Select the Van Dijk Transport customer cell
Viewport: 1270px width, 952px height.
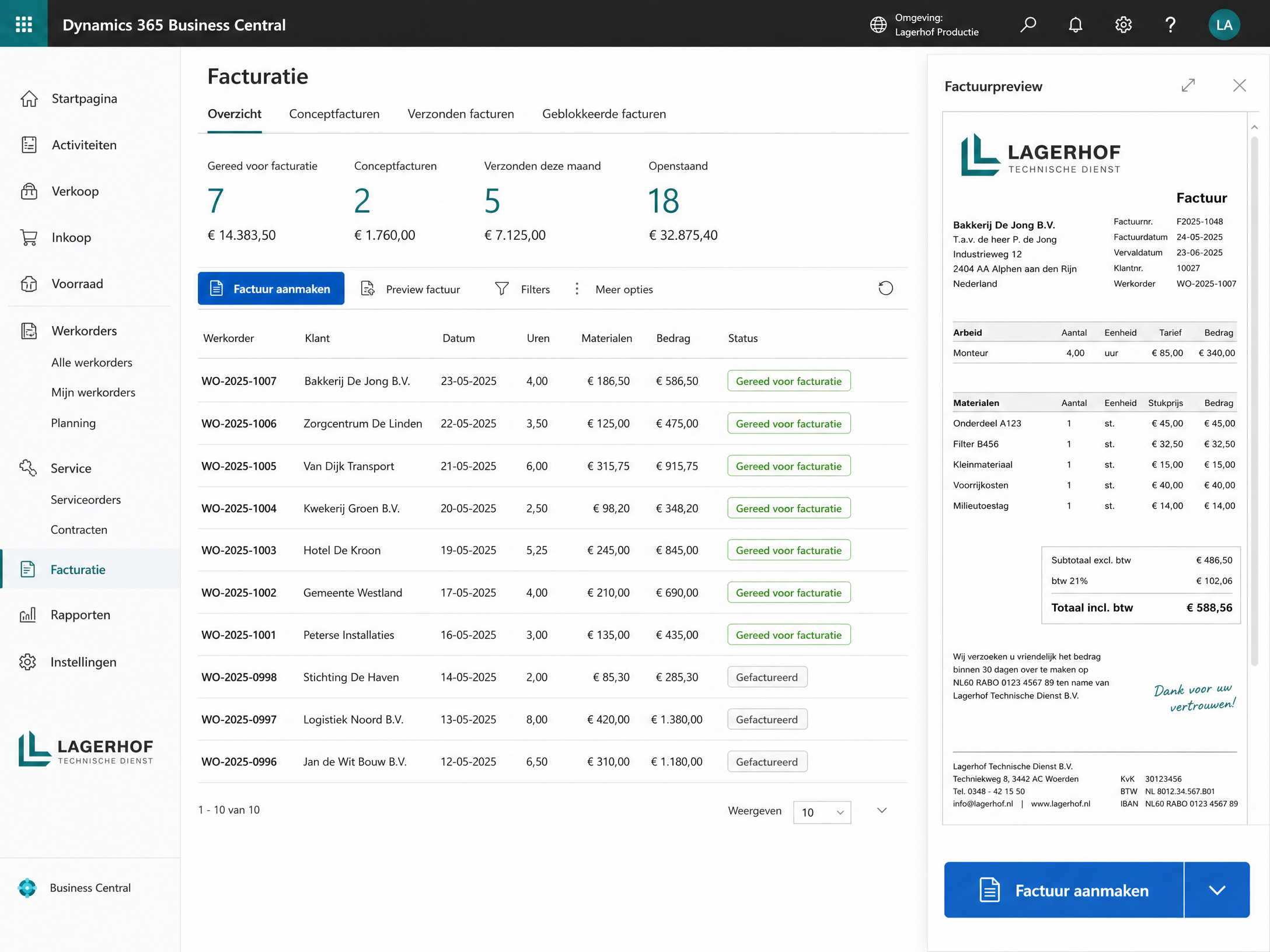click(x=348, y=466)
